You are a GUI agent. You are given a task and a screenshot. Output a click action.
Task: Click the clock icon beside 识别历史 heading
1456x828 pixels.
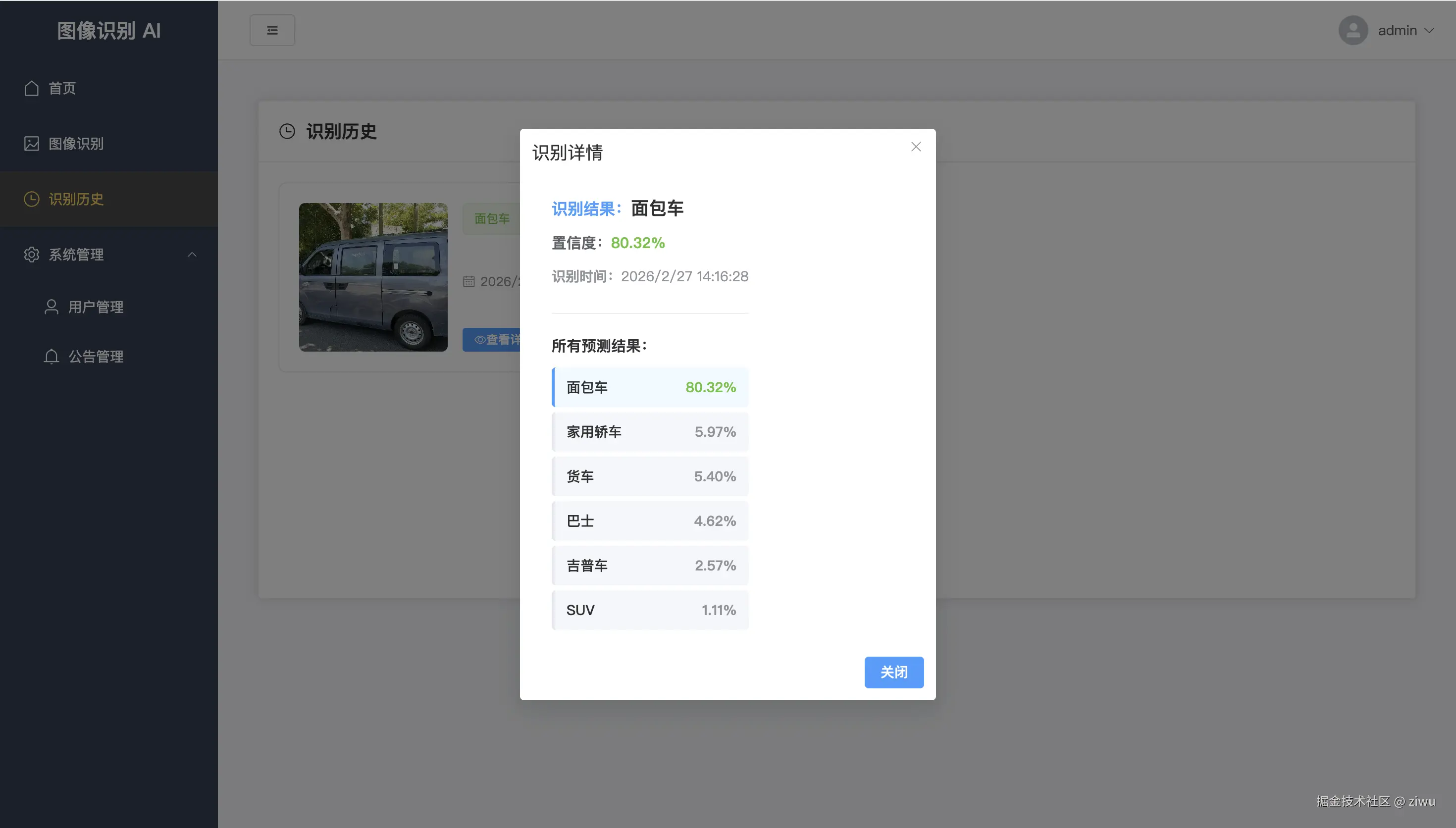pyautogui.click(x=288, y=131)
